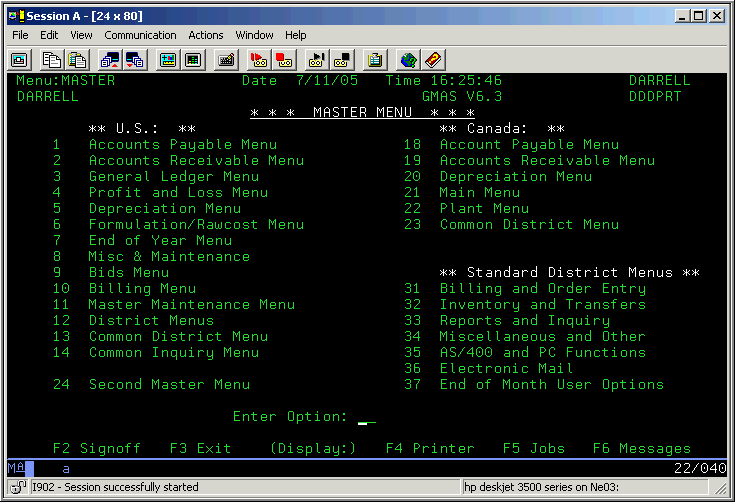Open the Window menu
The image size is (735, 502).
pyautogui.click(x=254, y=35)
